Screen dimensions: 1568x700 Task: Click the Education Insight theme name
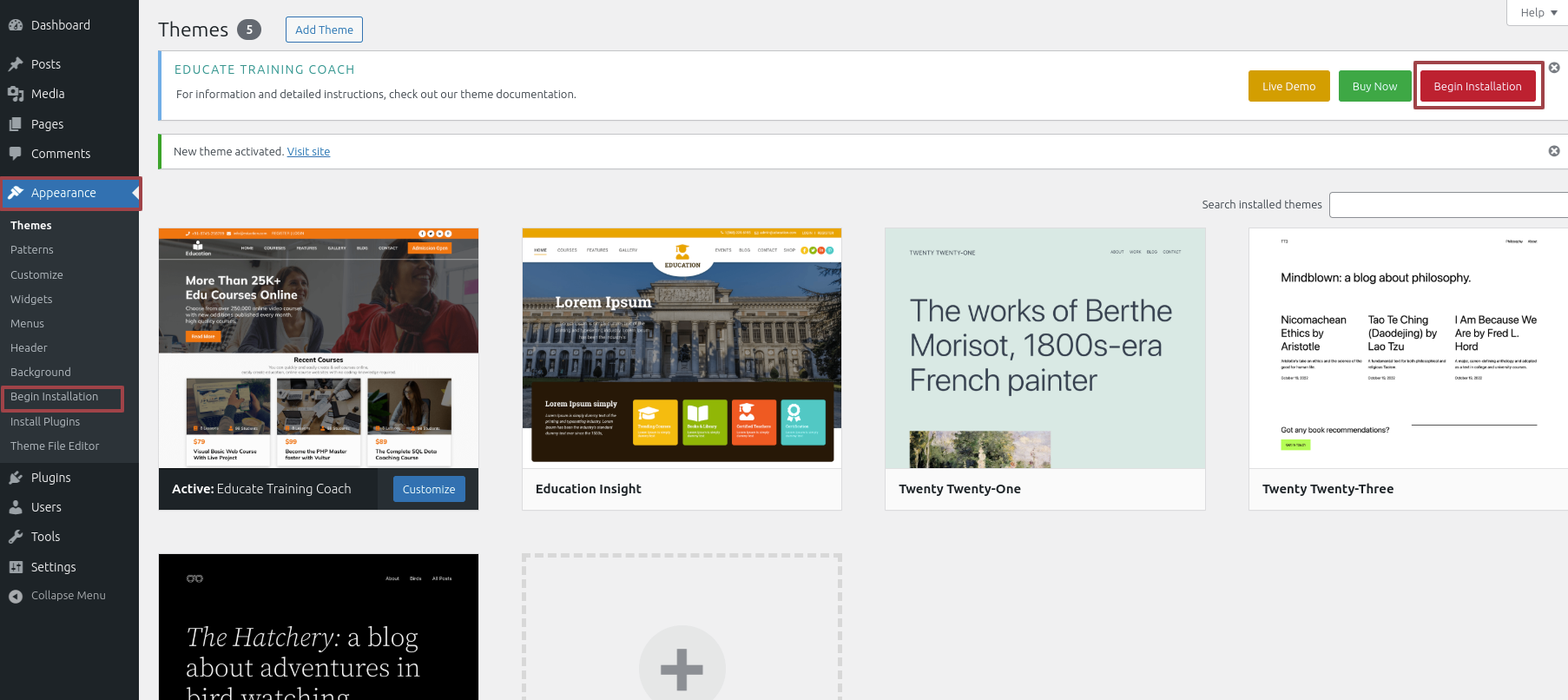pyautogui.click(x=589, y=489)
